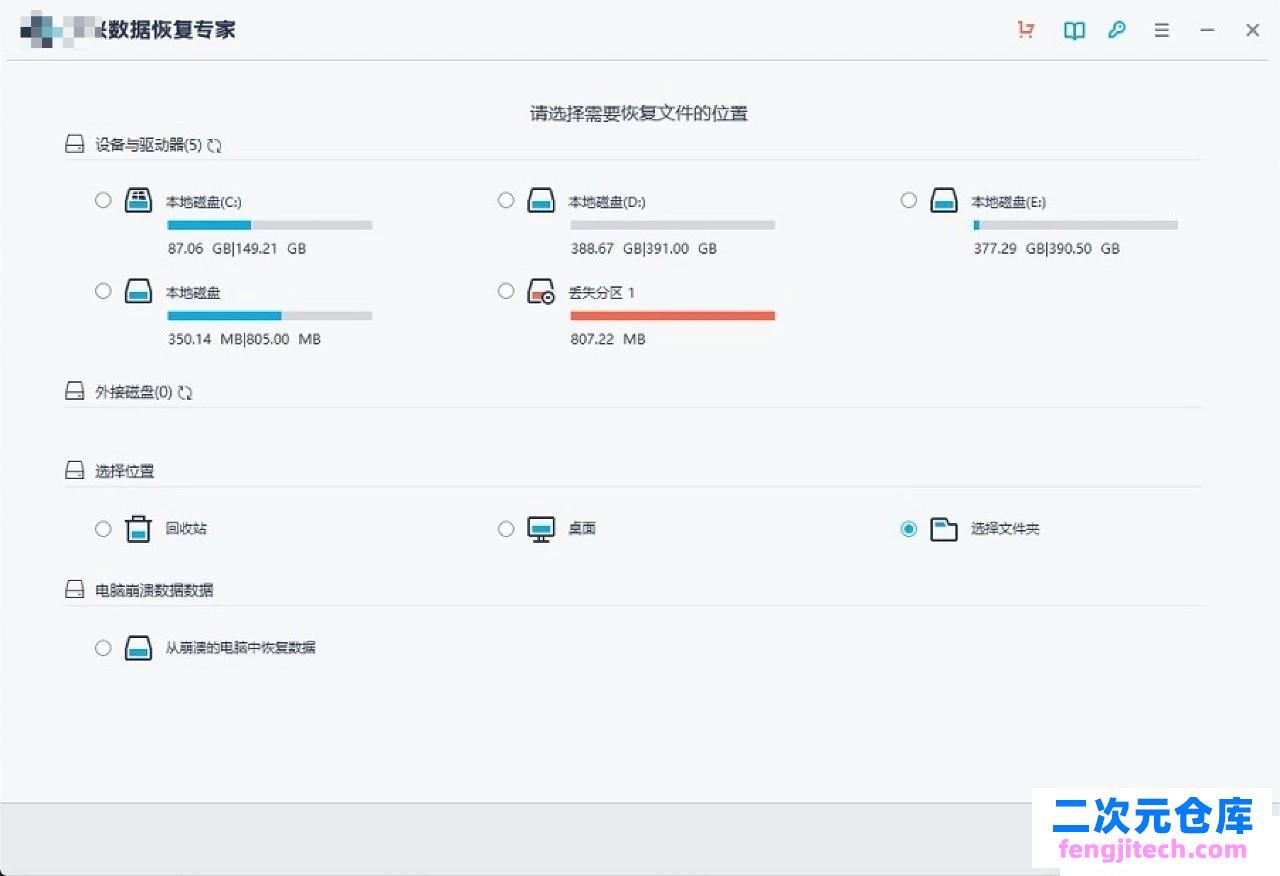This screenshot has width=1280, height=876.
Task: Click the C: system drive icon
Action: tap(138, 200)
